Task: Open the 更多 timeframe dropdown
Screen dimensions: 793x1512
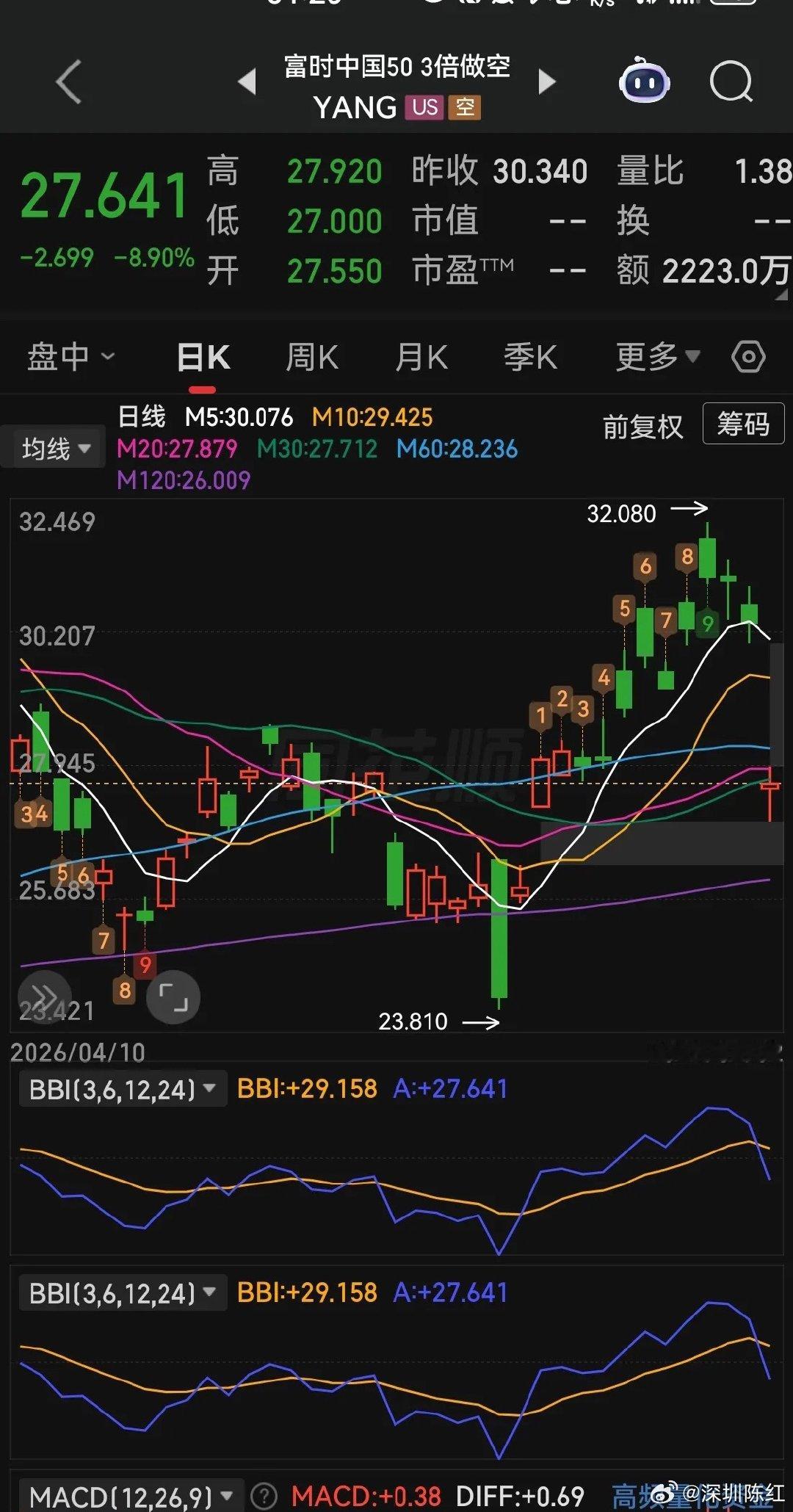Action: click(x=658, y=358)
